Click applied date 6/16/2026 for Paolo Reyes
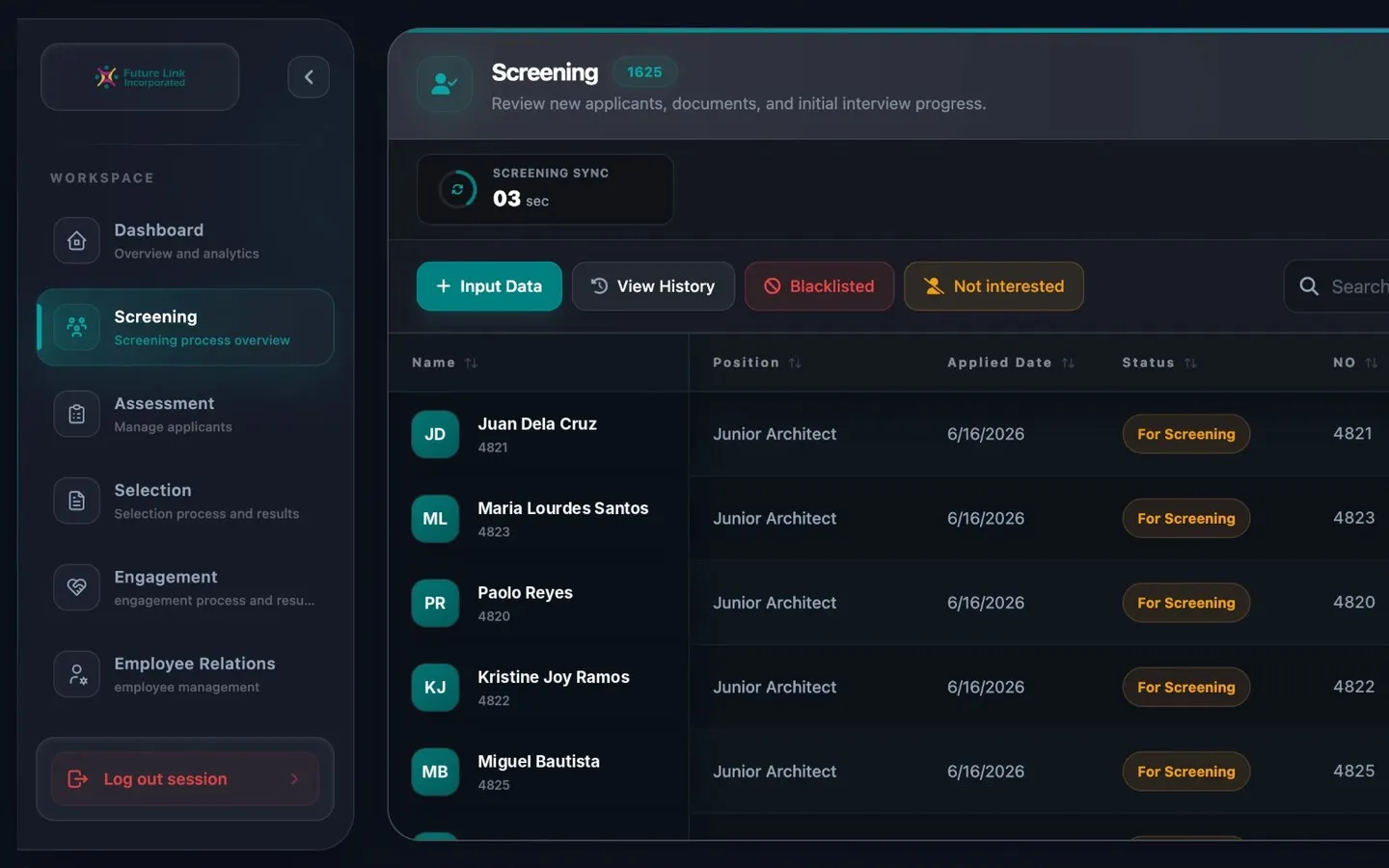The image size is (1389, 868). click(986, 603)
